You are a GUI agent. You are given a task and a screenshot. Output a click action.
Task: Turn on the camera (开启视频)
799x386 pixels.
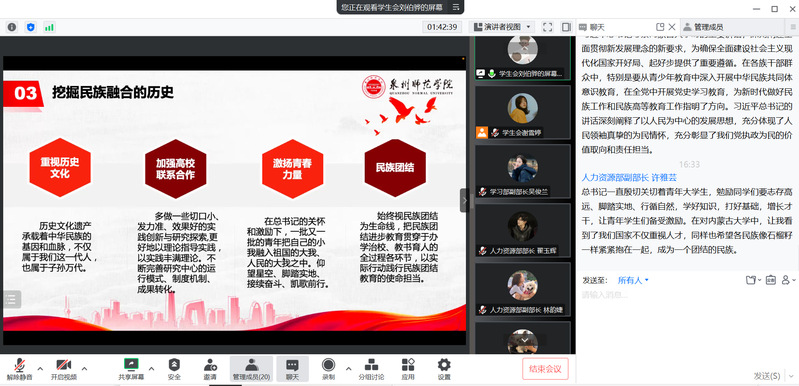click(64, 369)
